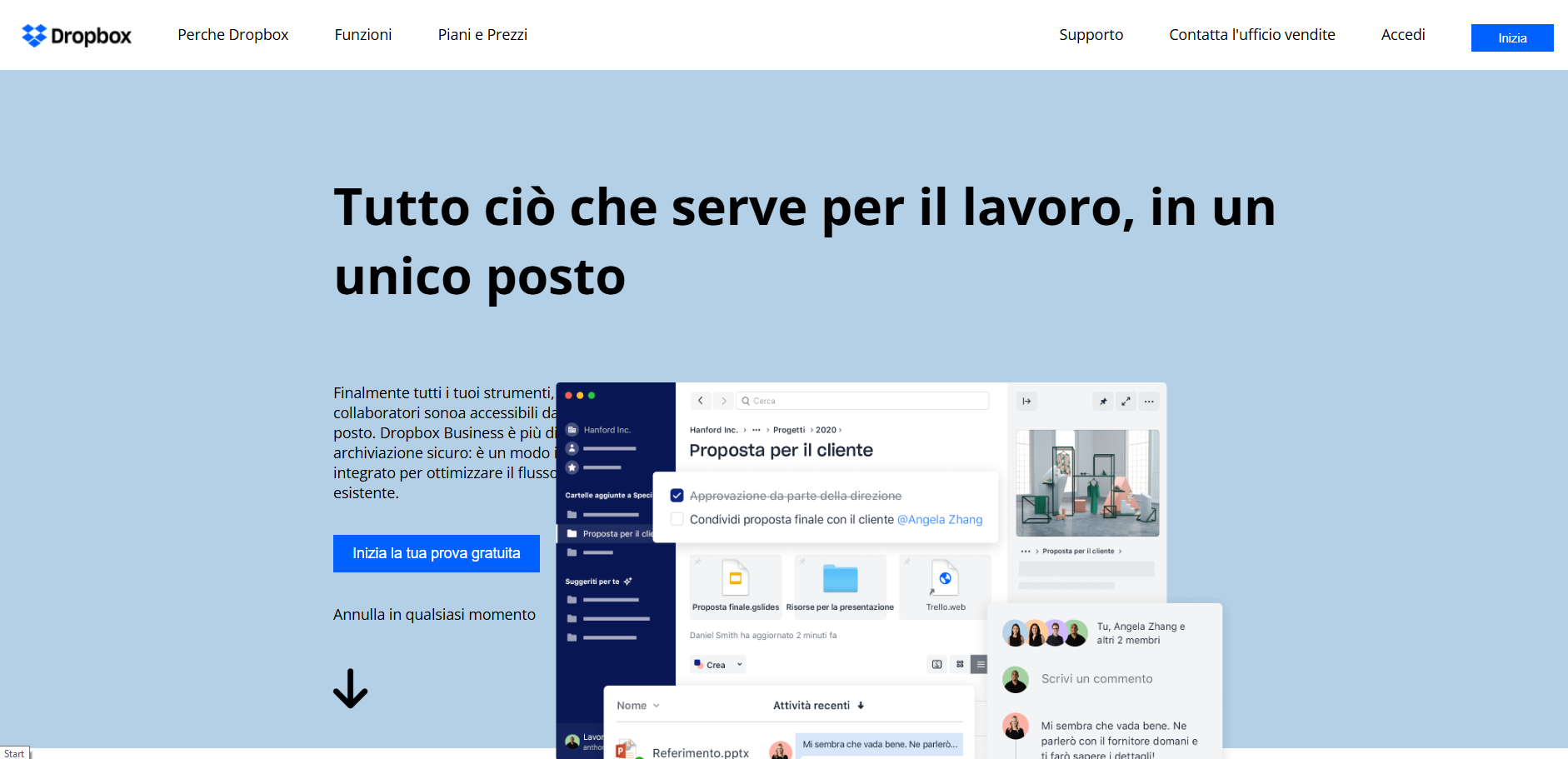Open the Funzioni menu item
Image resolution: width=1568 pixels, height=759 pixels.
(x=362, y=35)
